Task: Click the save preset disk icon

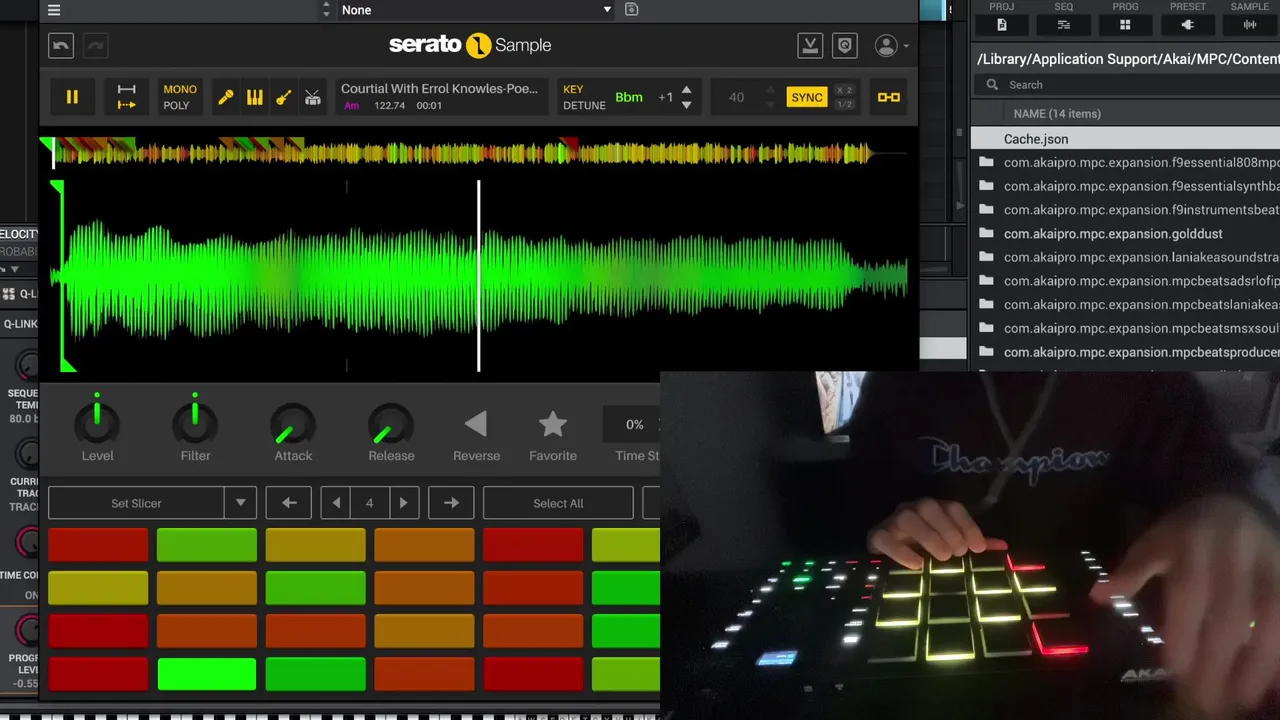Action: (631, 10)
